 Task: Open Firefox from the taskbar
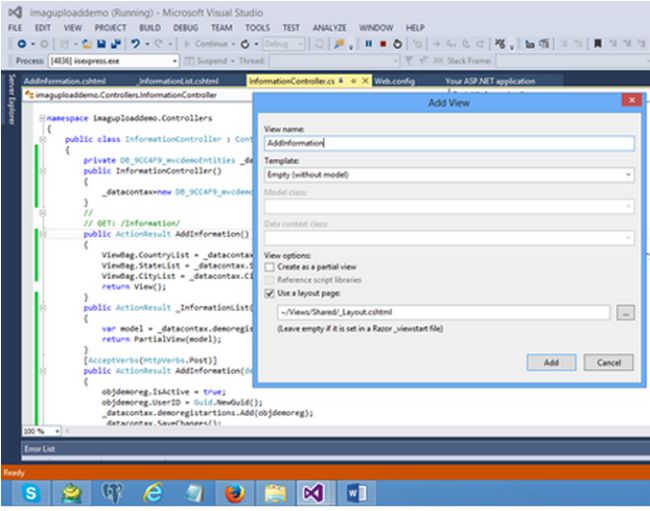coord(235,492)
